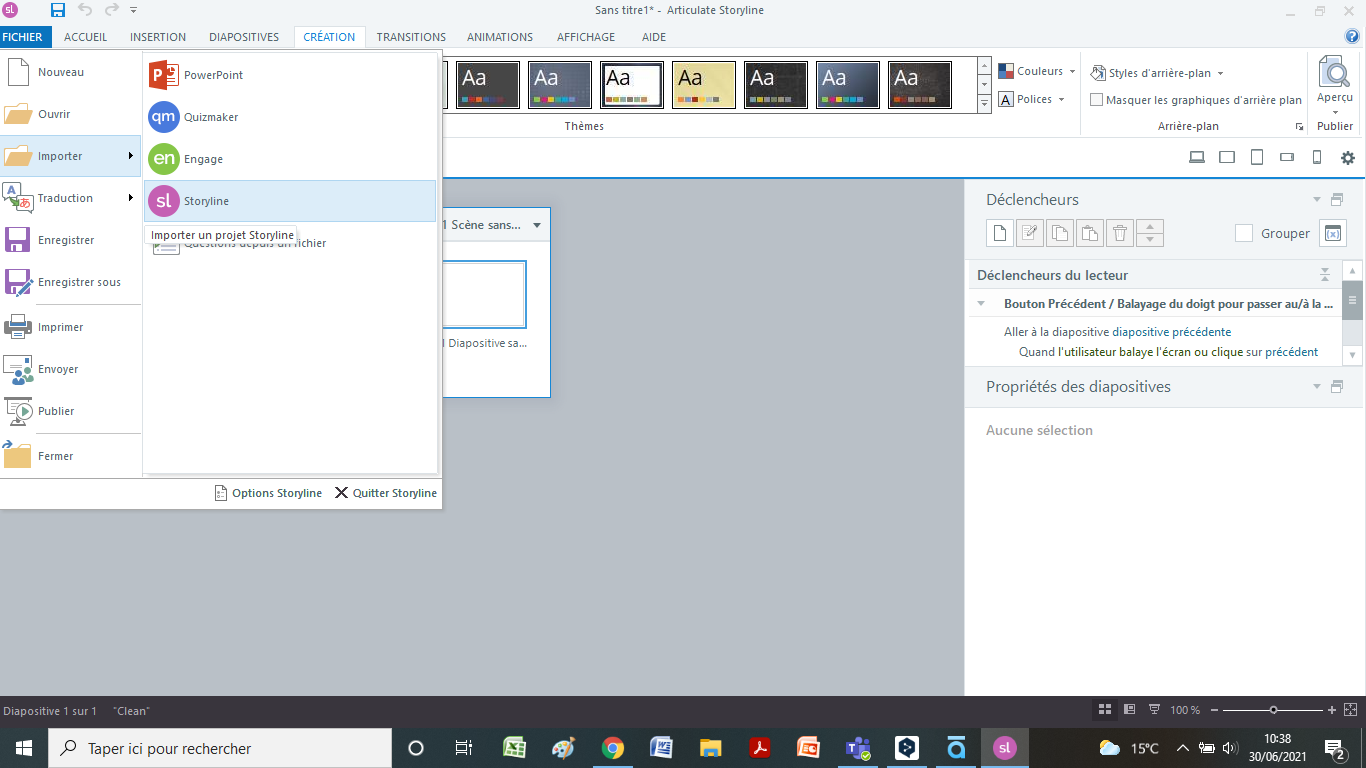The width and height of the screenshot is (1366, 768).
Task: Switch to phone portrait view
Action: pos(1317,157)
